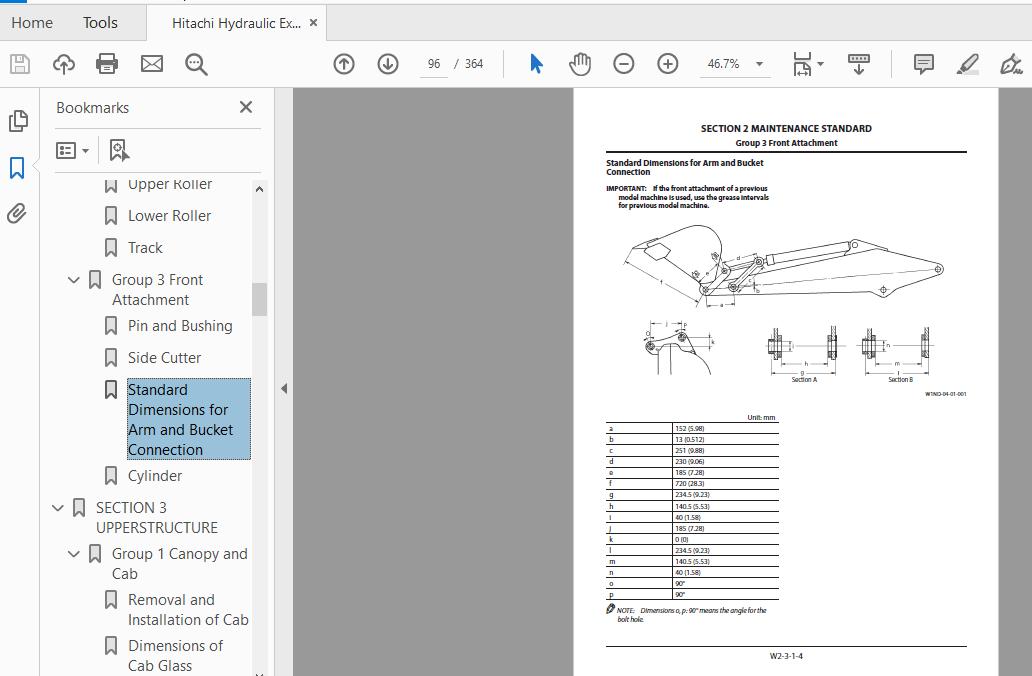The image size is (1032, 676).
Task: Send file by email envelope icon
Action: (x=152, y=64)
